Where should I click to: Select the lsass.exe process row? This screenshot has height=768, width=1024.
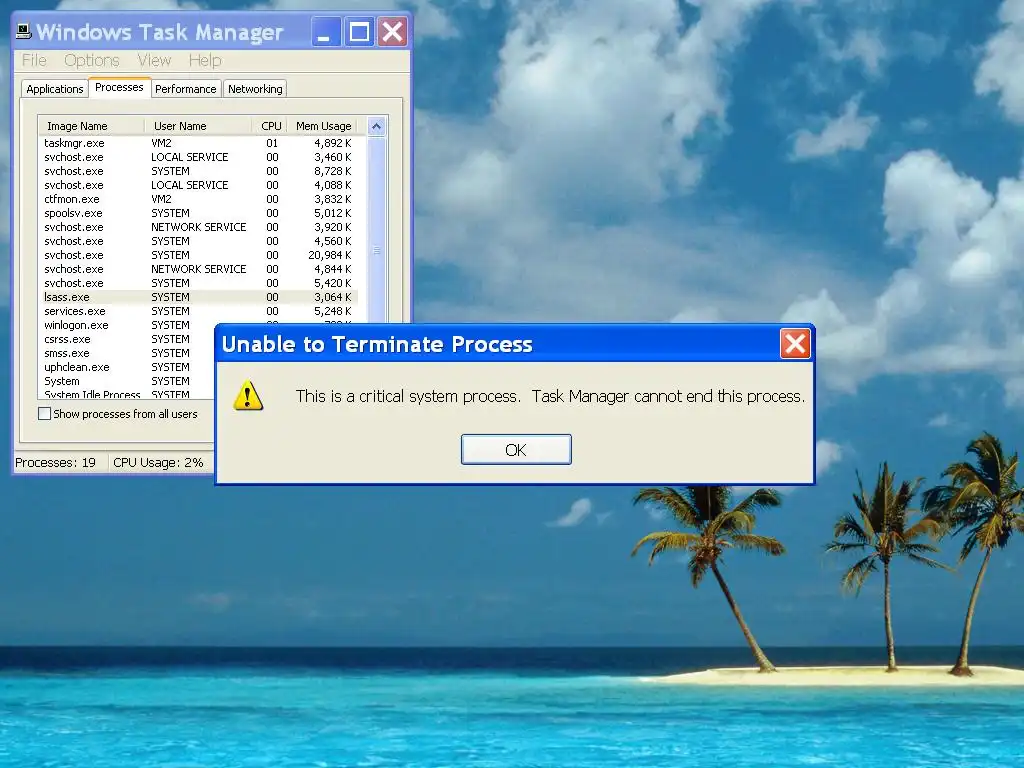(x=198, y=297)
